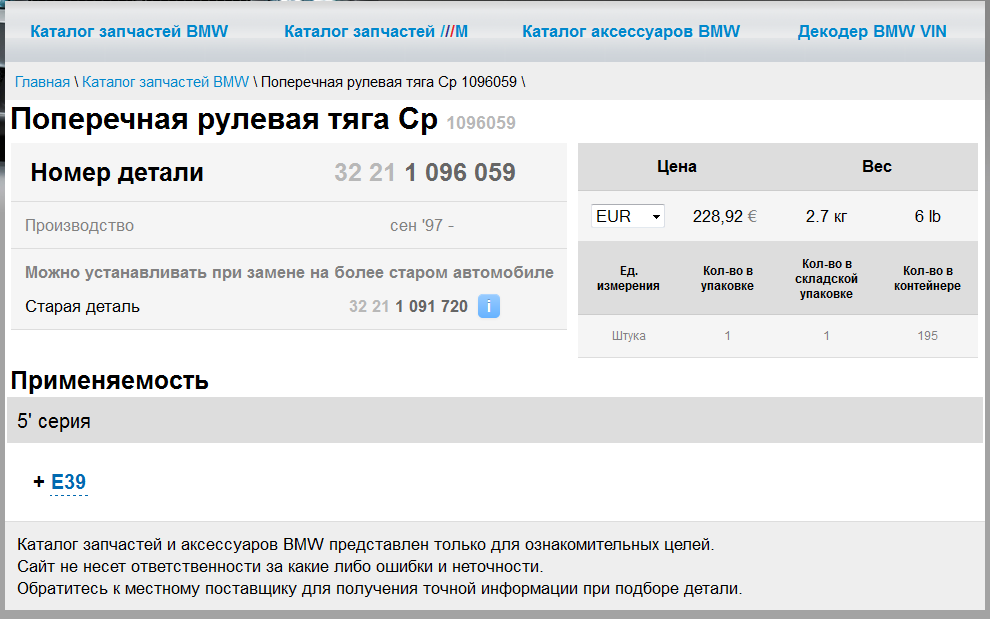990x619 pixels.
Task: Click the container quantity 195
Action: pyautogui.click(x=927, y=336)
